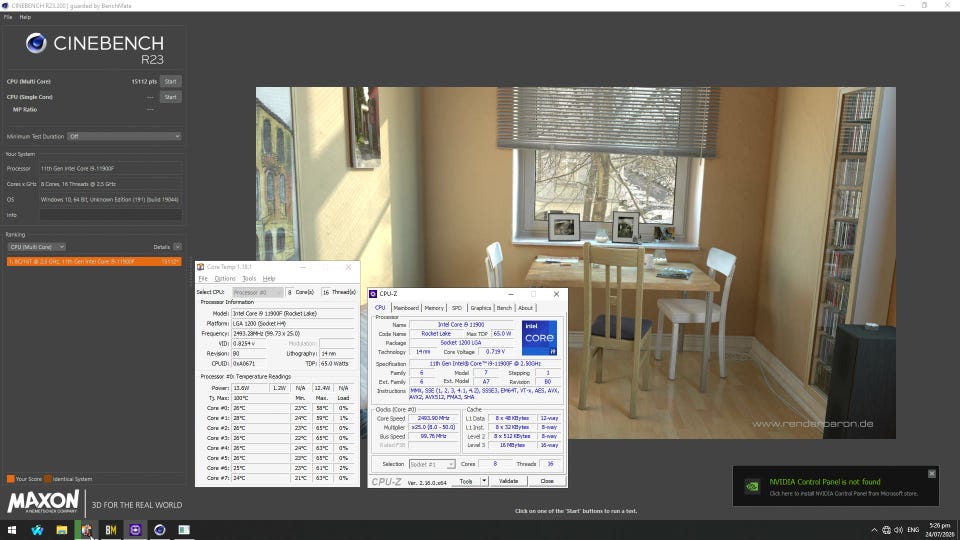Open the Windows Start menu
Screen dimensions: 960x540
pos(12,530)
